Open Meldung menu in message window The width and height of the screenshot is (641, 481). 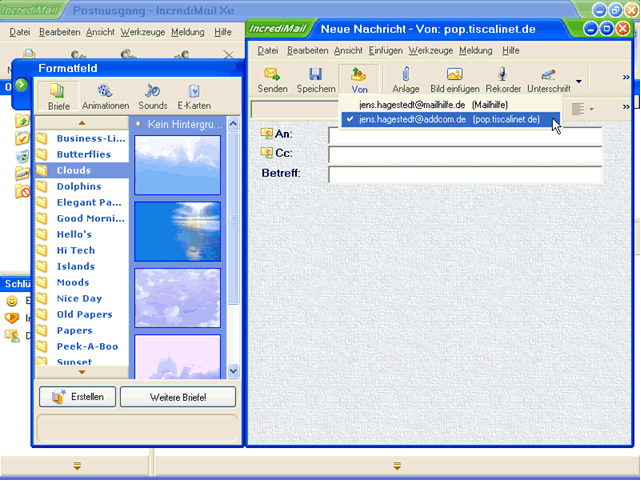[x=475, y=51]
